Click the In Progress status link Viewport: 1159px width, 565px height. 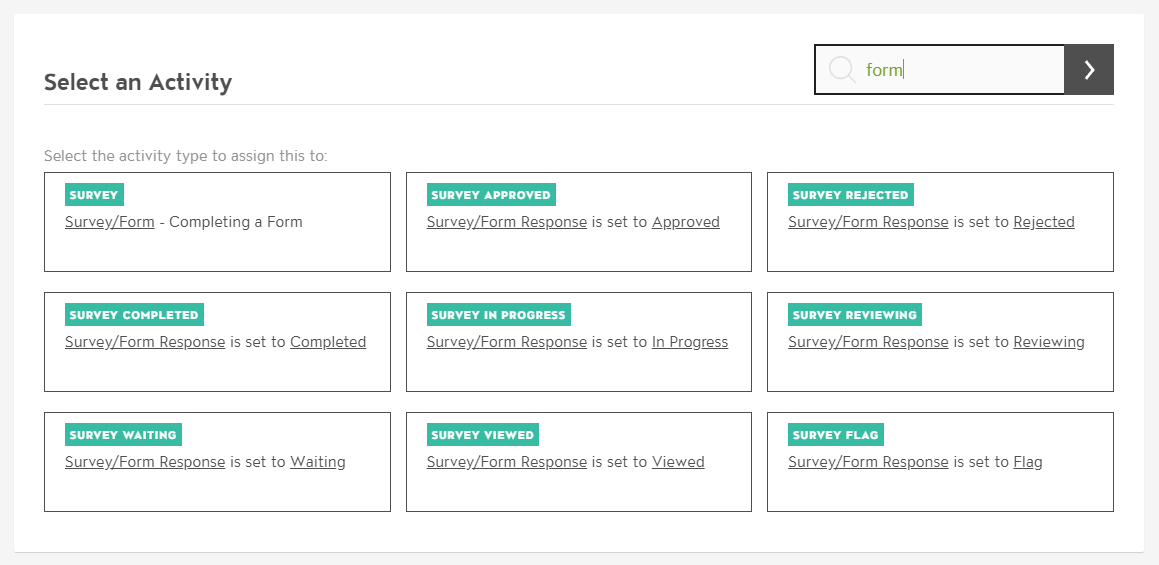pos(690,342)
